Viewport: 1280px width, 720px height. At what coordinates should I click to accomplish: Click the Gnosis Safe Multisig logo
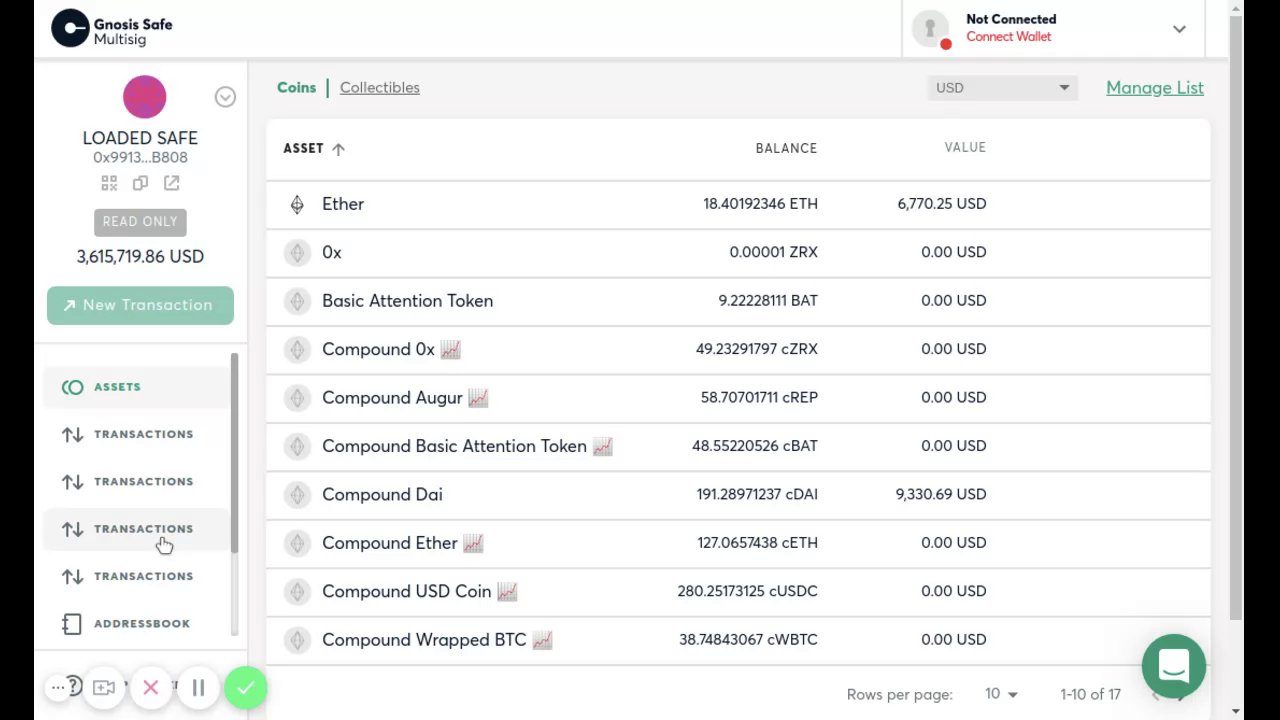[112, 29]
